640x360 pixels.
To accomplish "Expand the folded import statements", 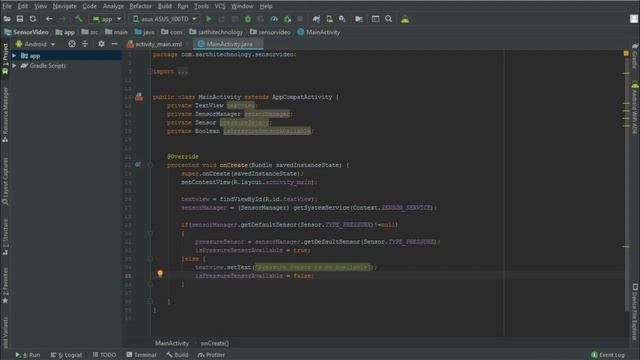I will 182,71.
